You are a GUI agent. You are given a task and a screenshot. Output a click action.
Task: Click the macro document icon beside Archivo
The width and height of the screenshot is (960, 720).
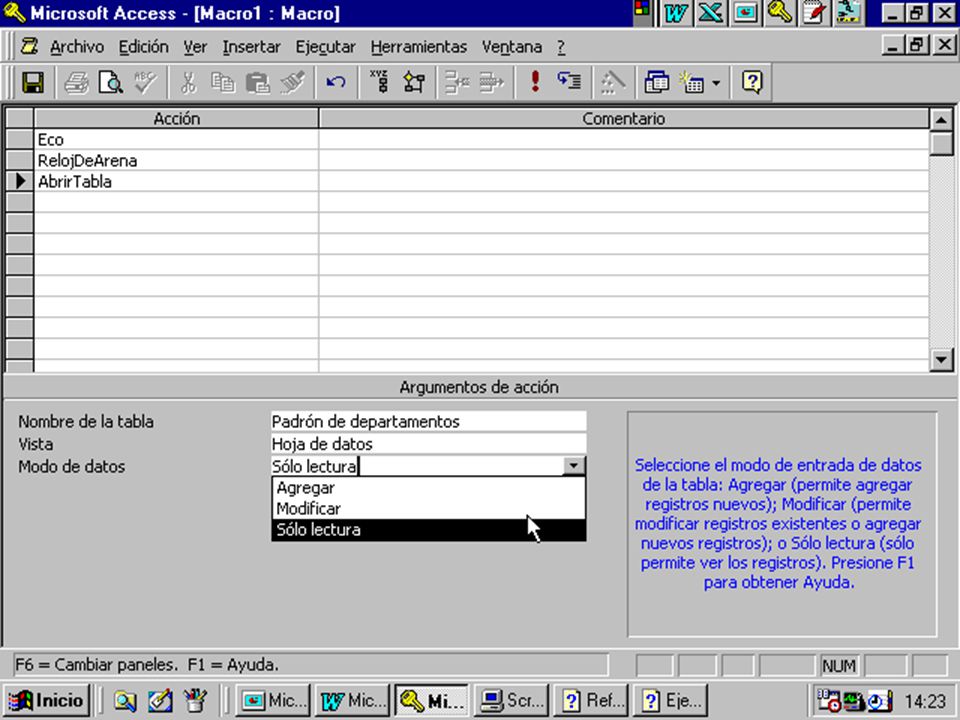[x=29, y=47]
